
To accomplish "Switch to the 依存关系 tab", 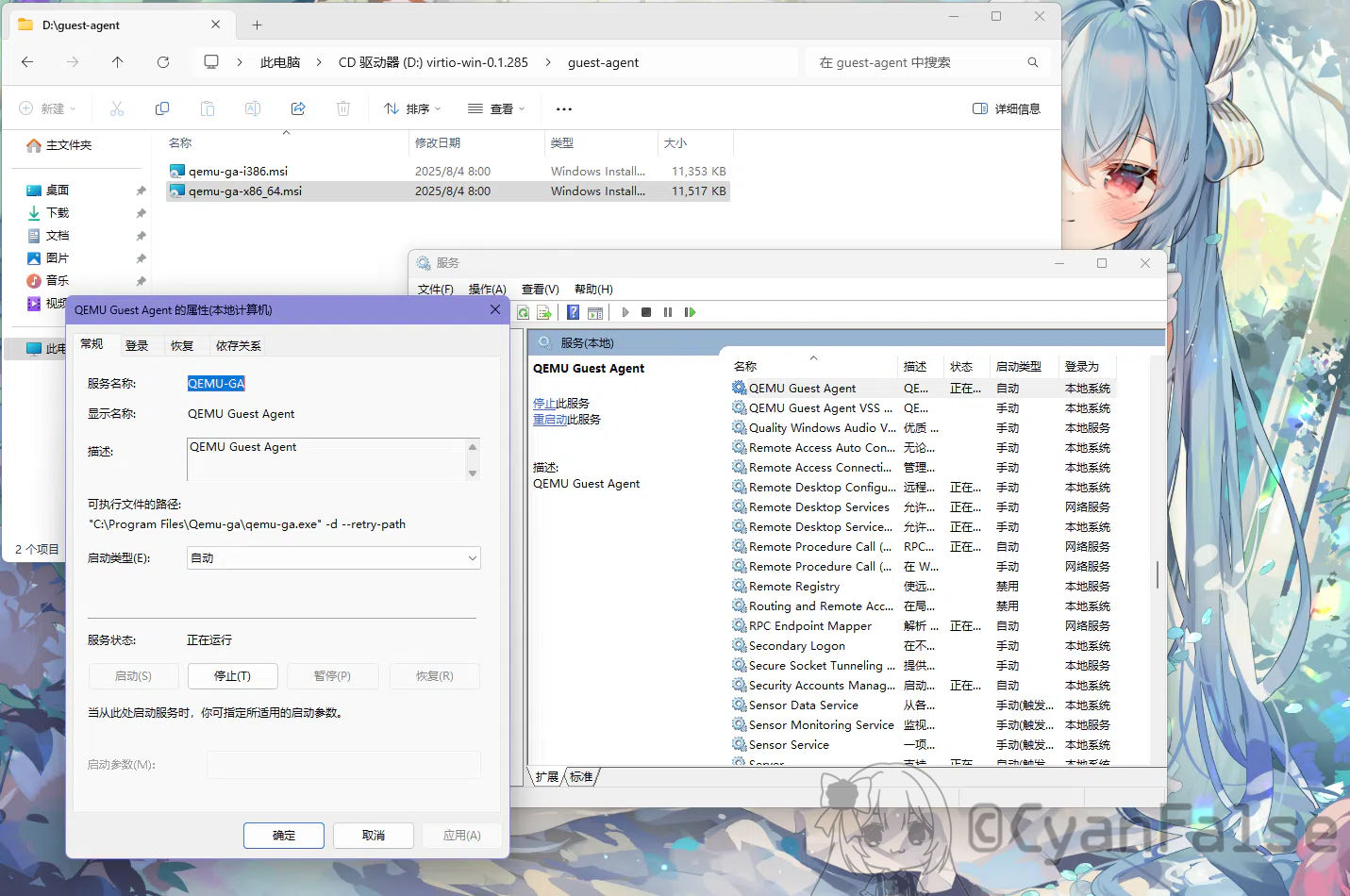I will click(x=238, y=345).
